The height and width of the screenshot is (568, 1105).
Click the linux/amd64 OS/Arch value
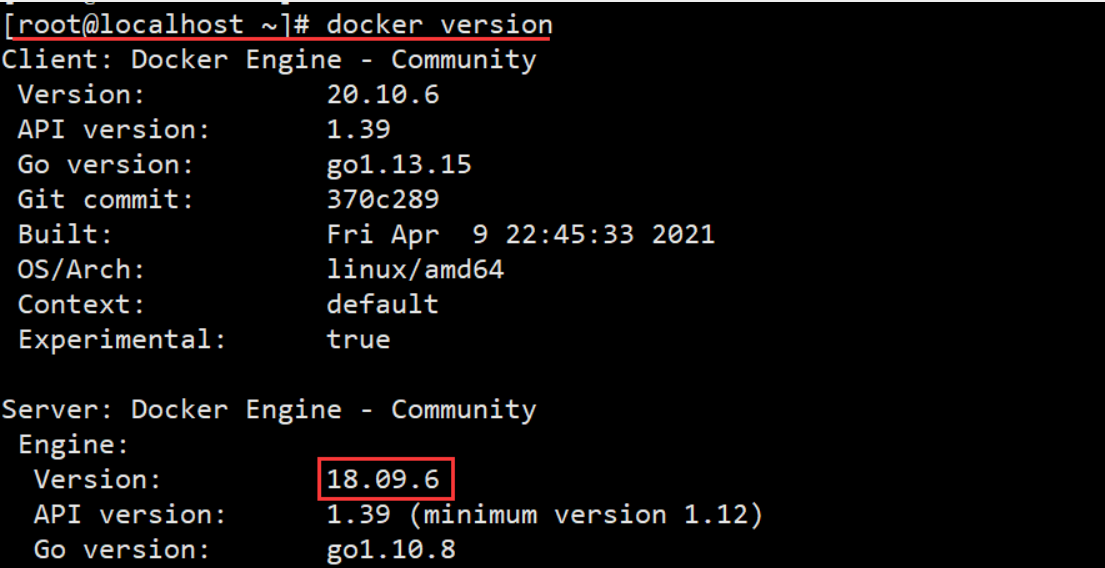415,269
